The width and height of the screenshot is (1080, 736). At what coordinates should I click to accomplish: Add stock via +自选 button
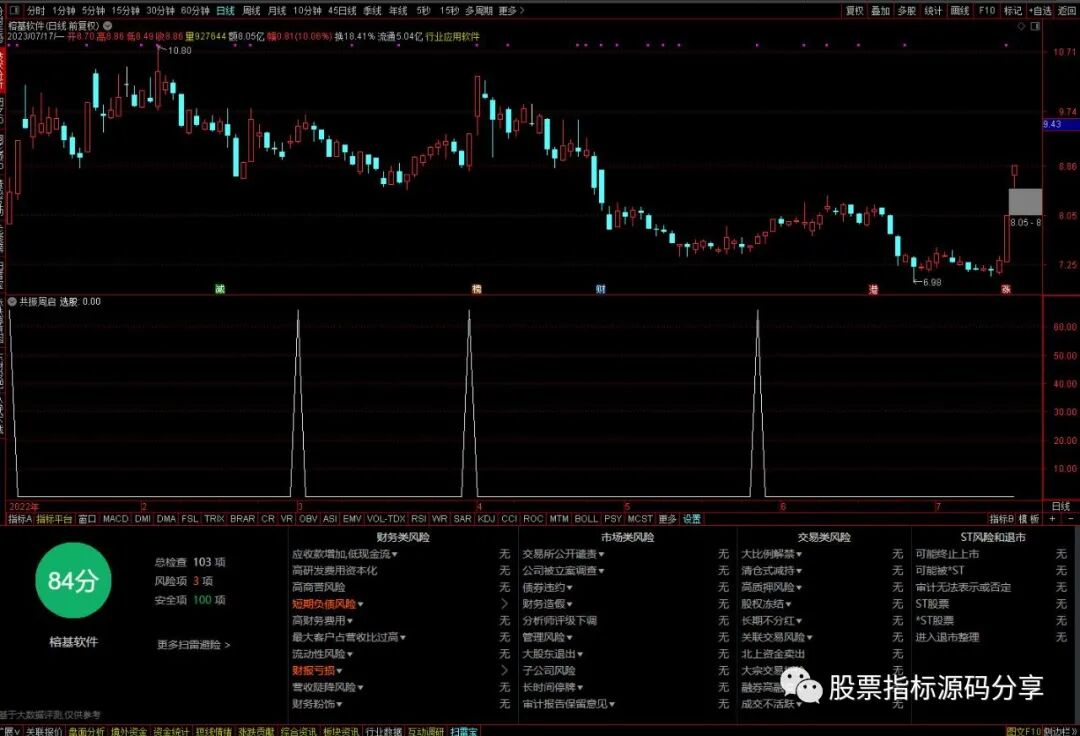click(x=1040, y=10)
